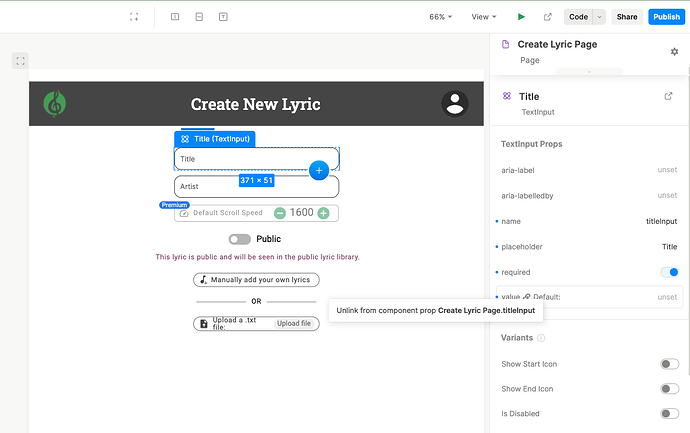
Task: Click the blue plus add-element button
Action: [319, 170]
